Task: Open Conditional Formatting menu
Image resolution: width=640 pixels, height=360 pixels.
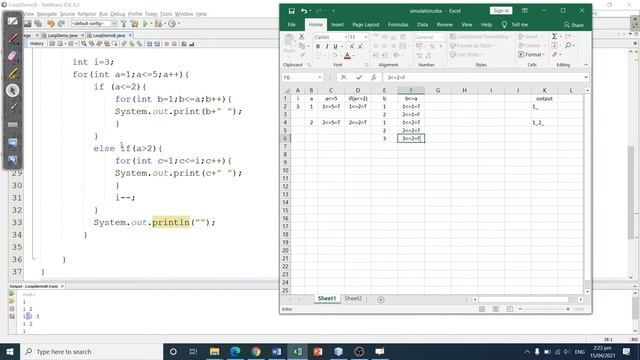Action: (x=480, y=37)
